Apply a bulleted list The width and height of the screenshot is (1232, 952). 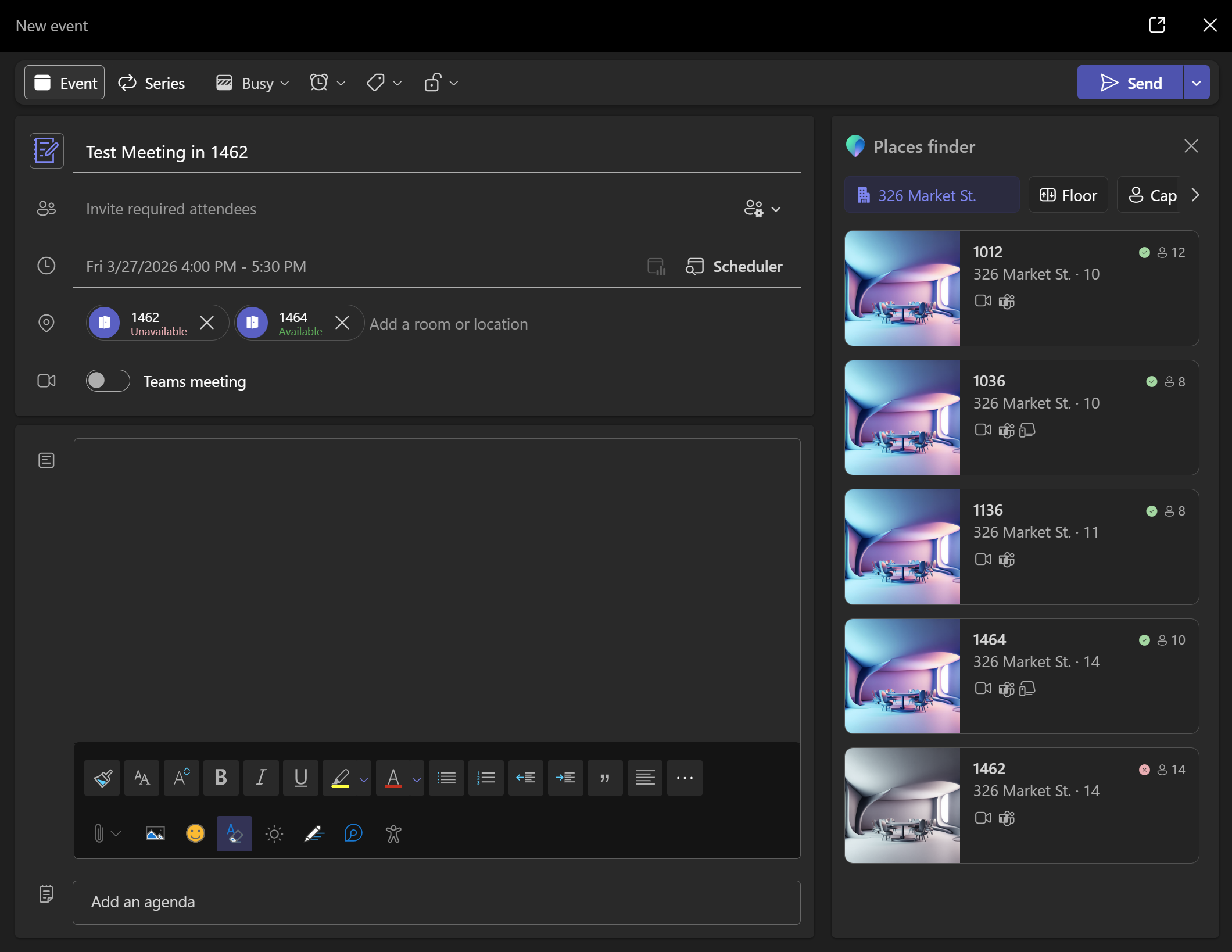[x=446, y=778]
